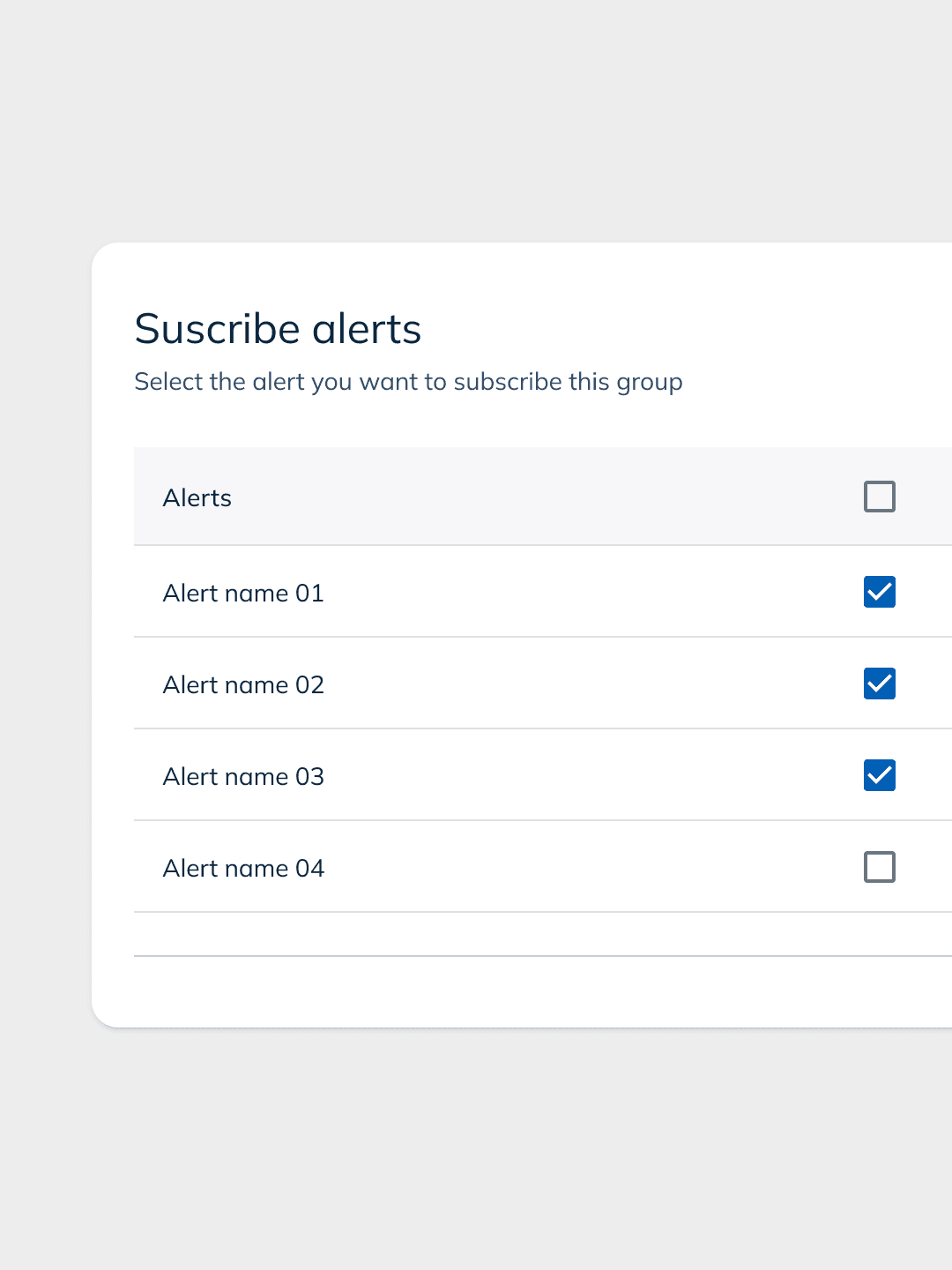This screenshot has height=1270, width=952.
Task: Click empty header row space right of "Alerts"
Action: [529, 497]
